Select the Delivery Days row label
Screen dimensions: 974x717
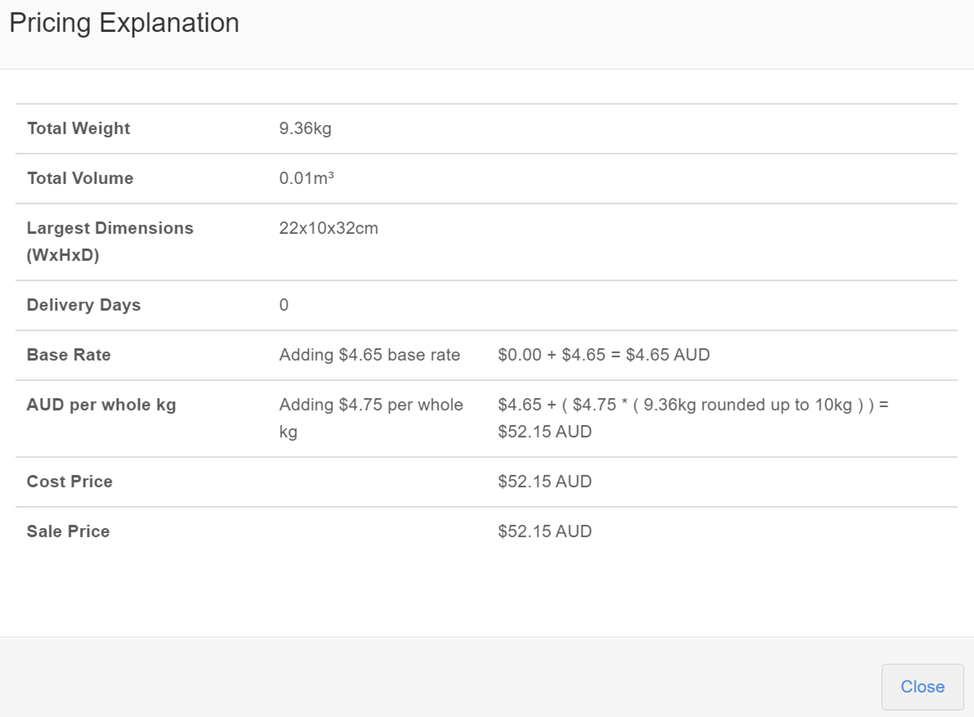[x=84, y=305]
